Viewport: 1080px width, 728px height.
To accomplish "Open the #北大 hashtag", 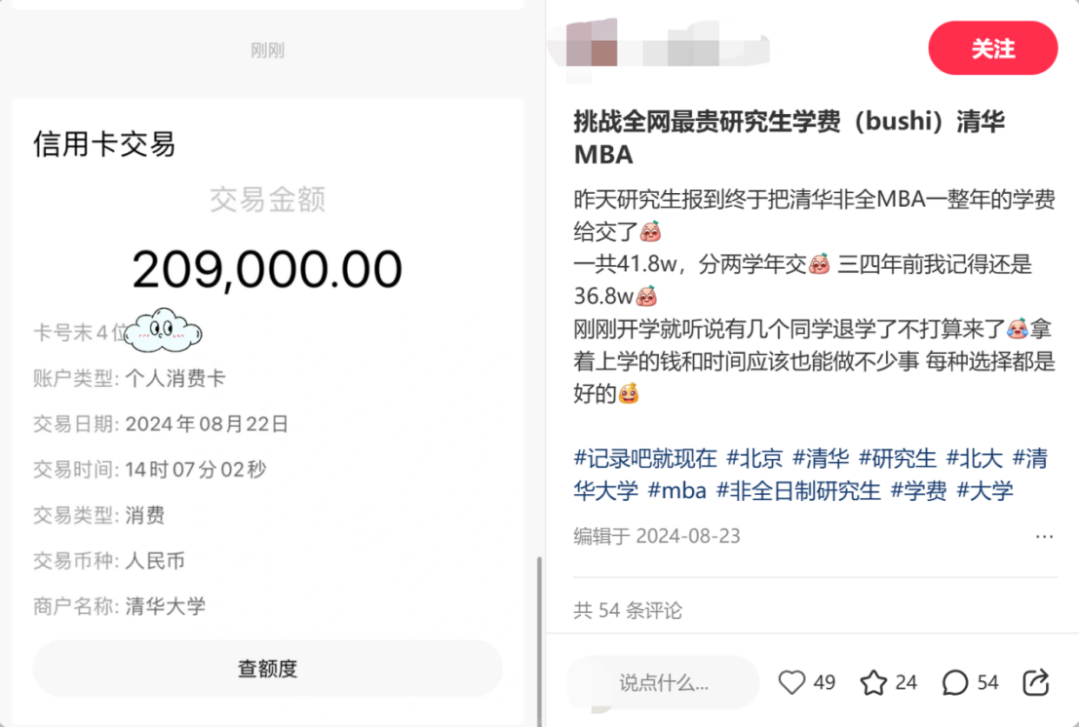I will click(974, 458).
